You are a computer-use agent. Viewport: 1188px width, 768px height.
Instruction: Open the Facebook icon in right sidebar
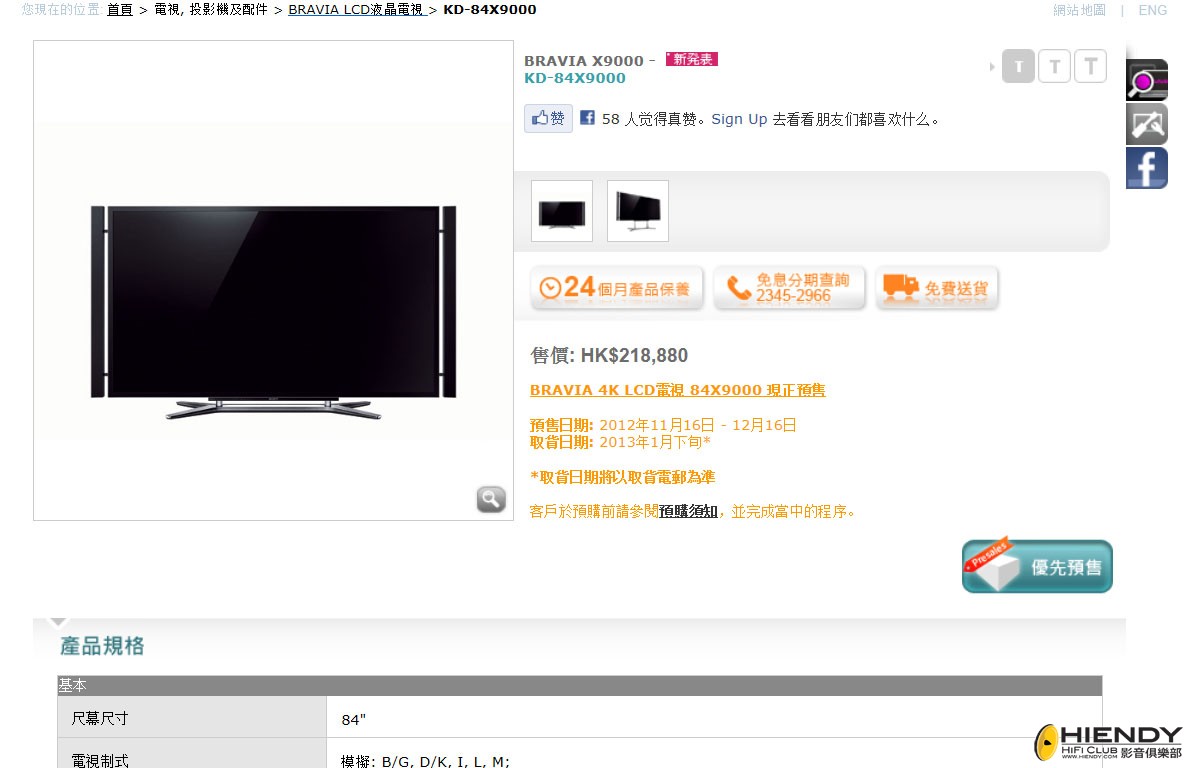1146,167
